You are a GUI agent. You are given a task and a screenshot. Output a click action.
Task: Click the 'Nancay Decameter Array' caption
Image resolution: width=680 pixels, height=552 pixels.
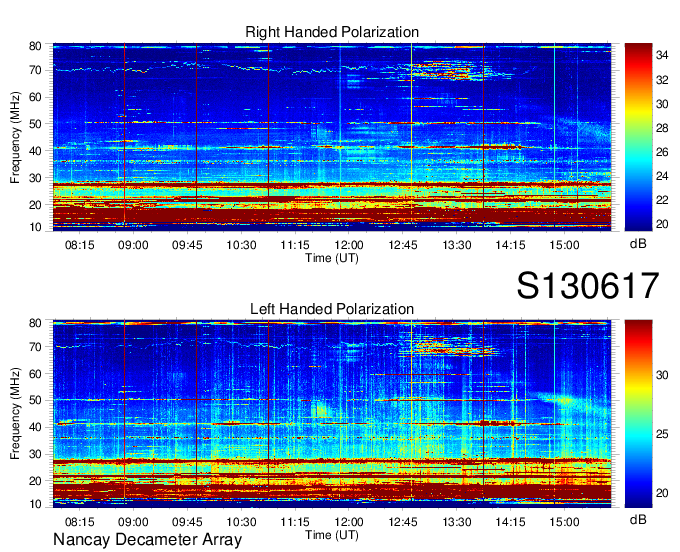(147, 540)
